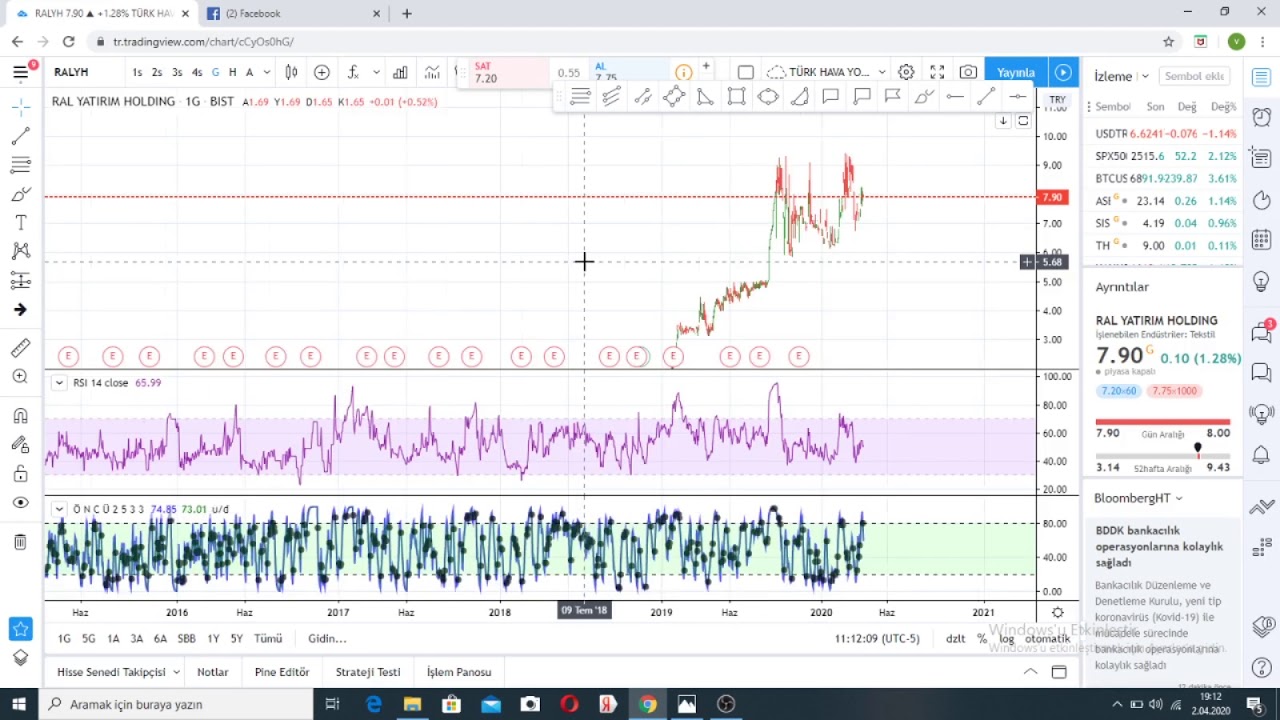
Task: Maximize the bottom panel
Action: (x=1059, y=672)
